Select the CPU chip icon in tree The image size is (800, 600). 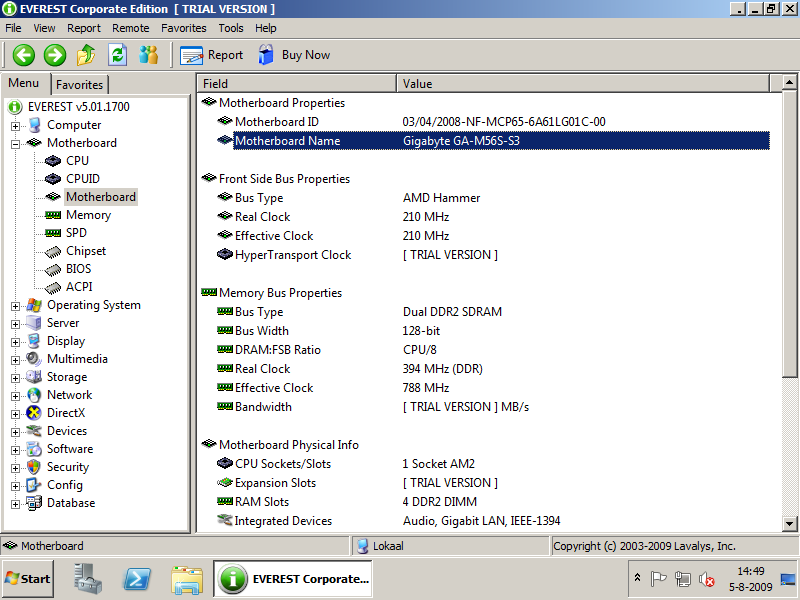(53, 161)
